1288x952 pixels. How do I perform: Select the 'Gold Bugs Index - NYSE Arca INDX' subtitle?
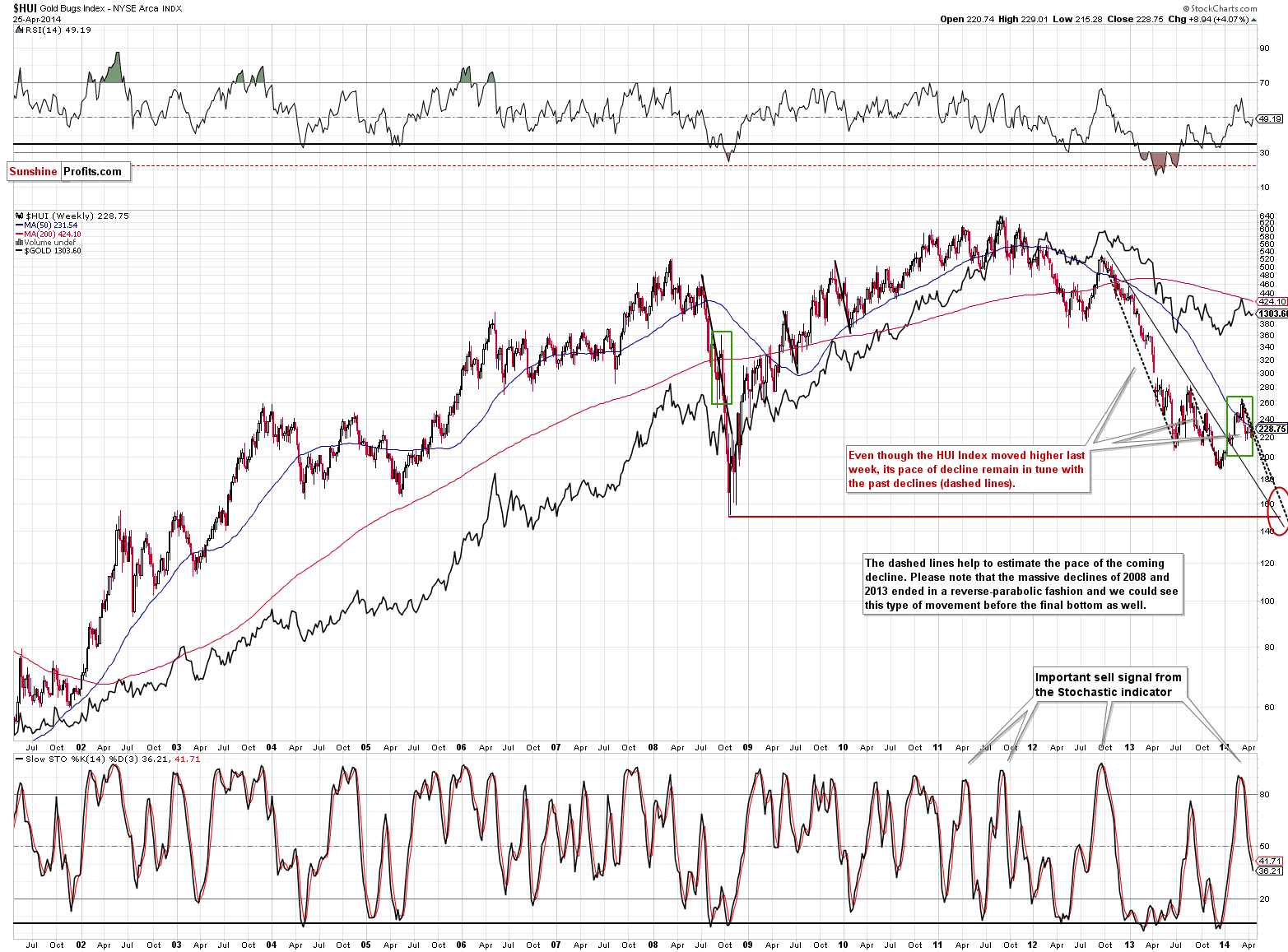[x=111, y=9]
